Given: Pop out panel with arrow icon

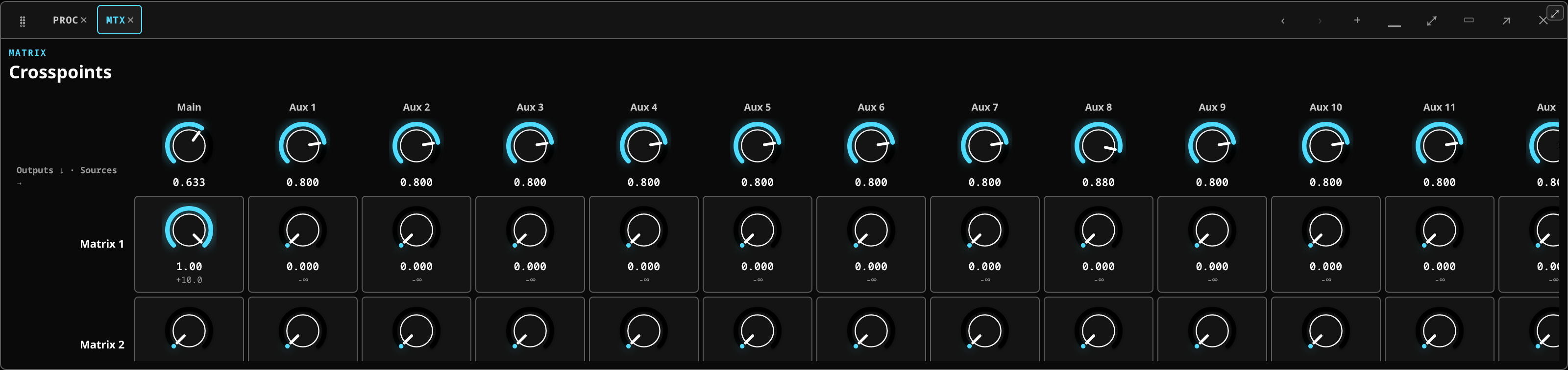Looking at the screenshot, I should click(x=1506, y=21).
